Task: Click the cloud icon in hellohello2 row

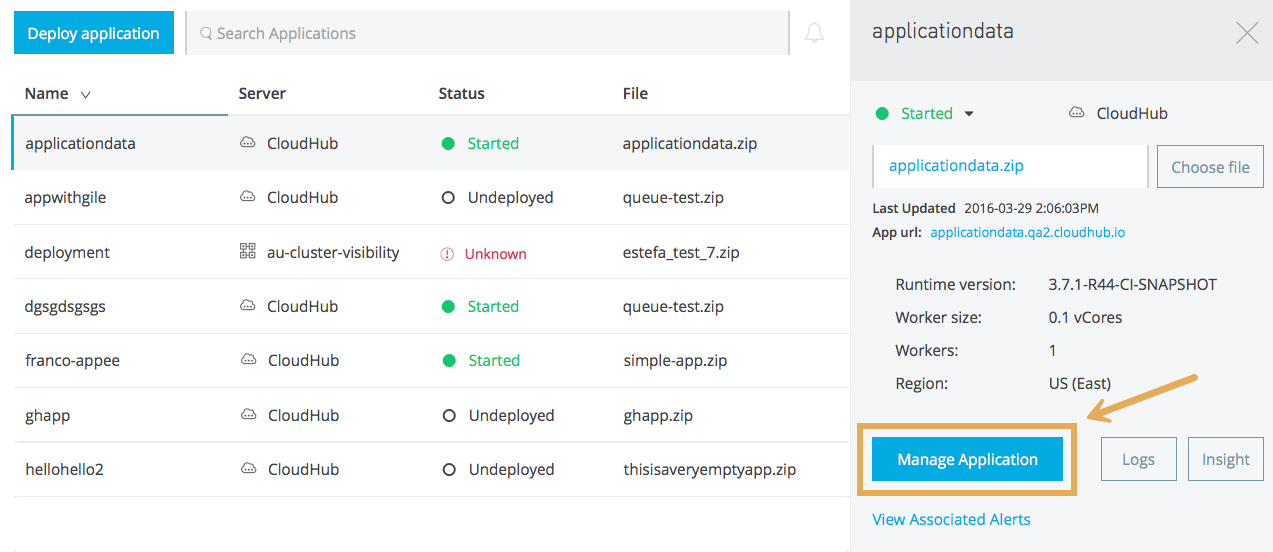Action: tap(247, 469)
